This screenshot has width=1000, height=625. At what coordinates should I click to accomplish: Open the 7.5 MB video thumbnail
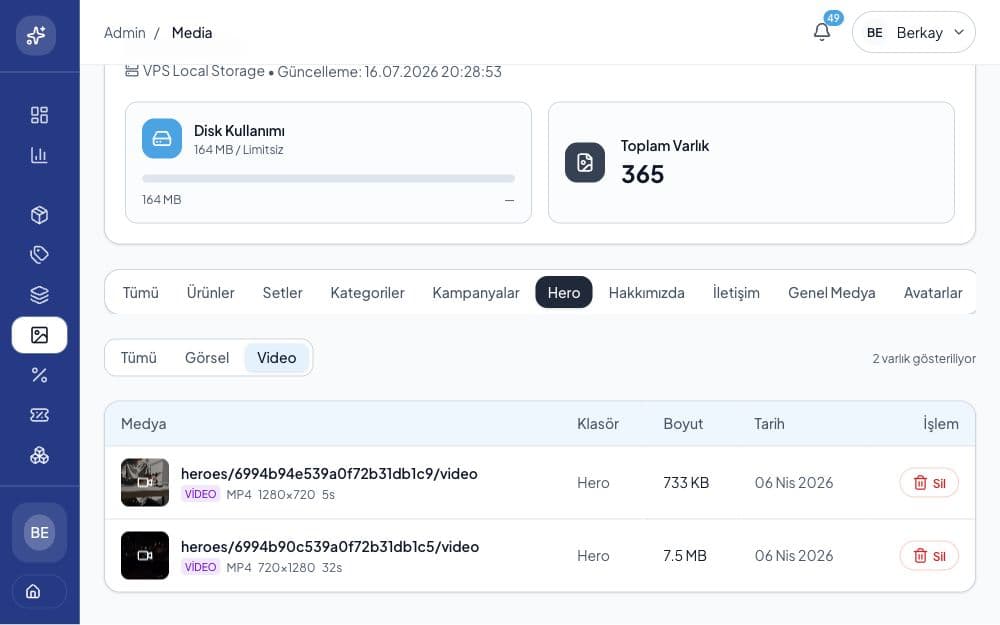click(145, 555)
